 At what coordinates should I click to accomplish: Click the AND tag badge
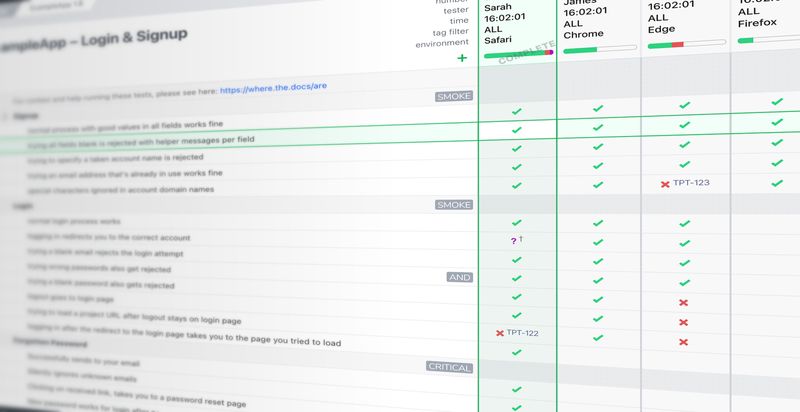460,277
